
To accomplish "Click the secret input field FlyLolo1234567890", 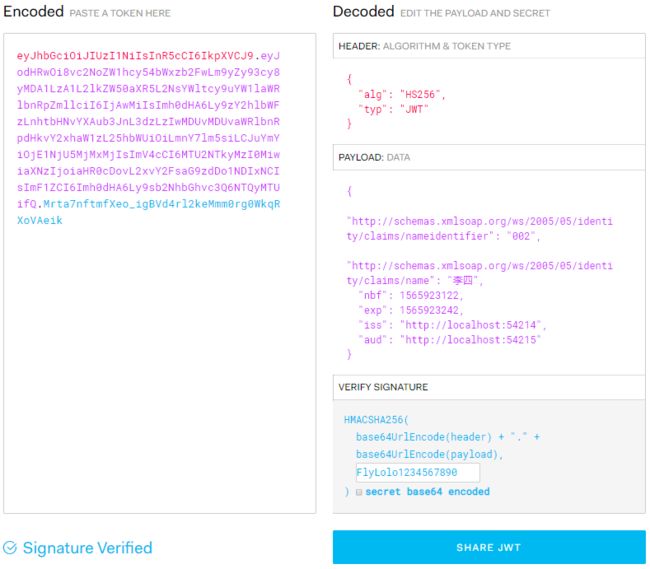I will pos(417,472).
